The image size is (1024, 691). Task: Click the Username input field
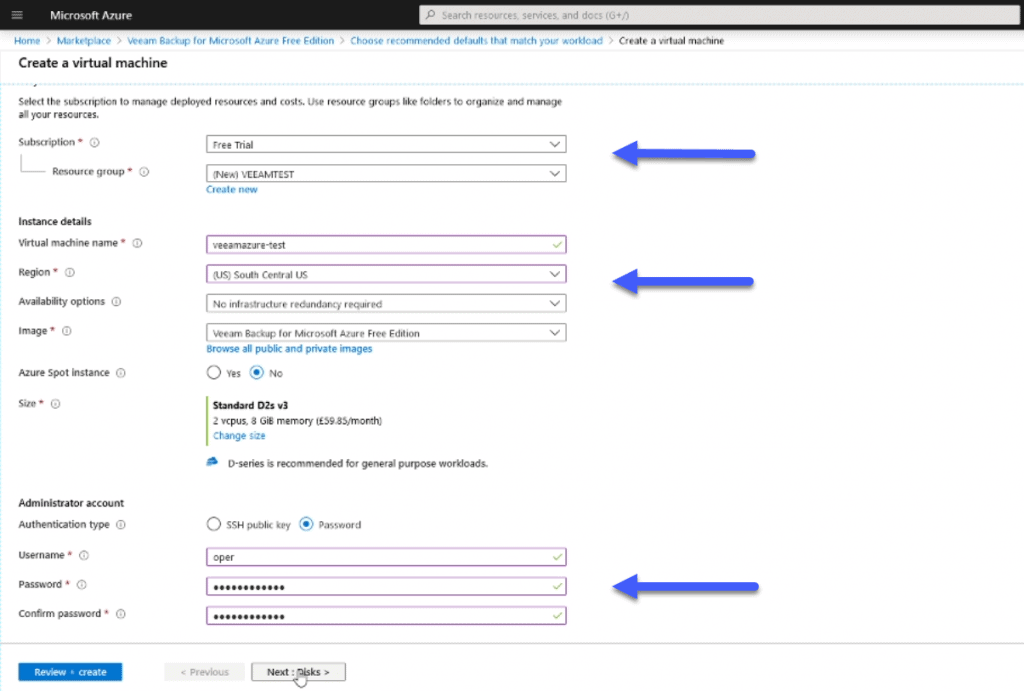tap(386, 557)
